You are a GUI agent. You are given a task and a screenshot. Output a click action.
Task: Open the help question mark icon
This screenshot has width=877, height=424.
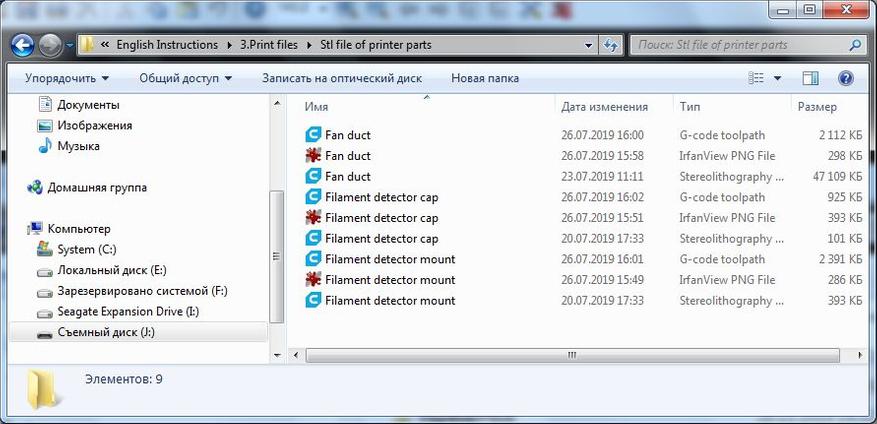[x=845, y=78]
